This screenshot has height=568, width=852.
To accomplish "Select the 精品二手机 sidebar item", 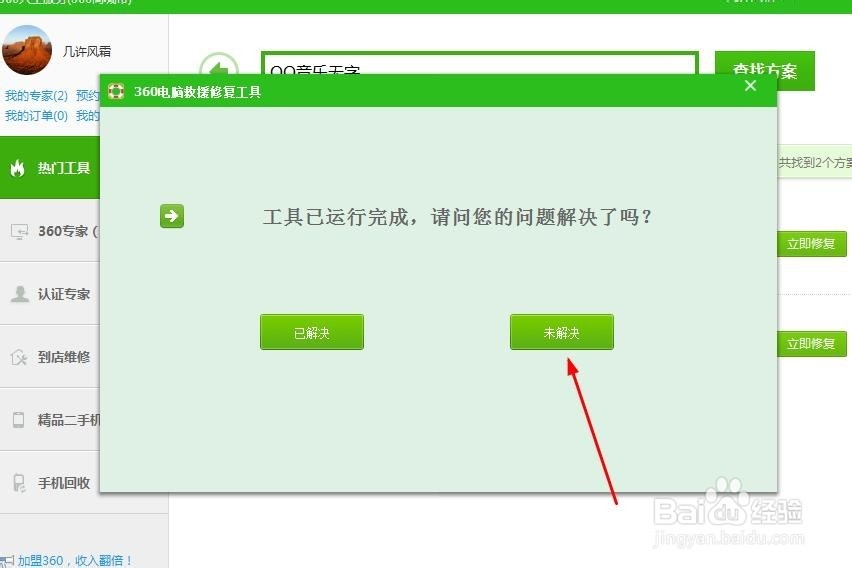I will pos(50,420).
